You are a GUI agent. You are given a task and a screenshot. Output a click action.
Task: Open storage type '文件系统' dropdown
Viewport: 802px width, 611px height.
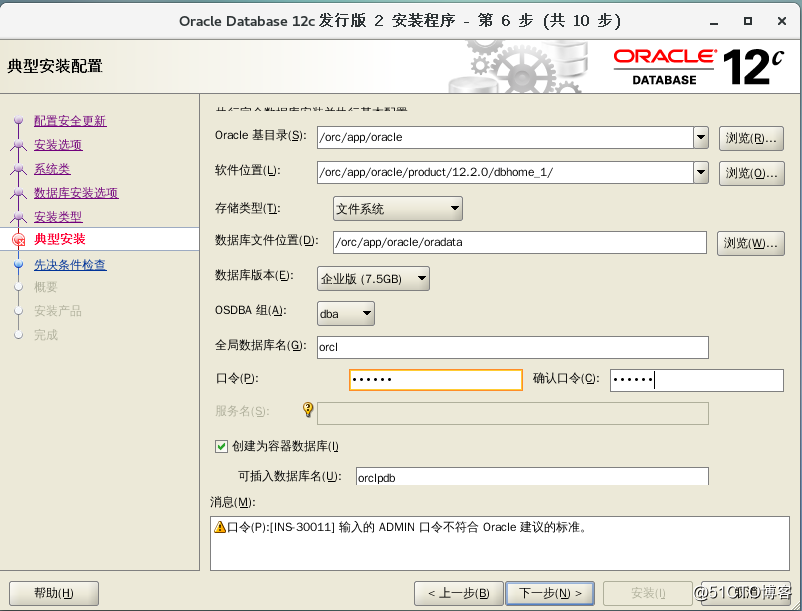(x=397, y=209)
